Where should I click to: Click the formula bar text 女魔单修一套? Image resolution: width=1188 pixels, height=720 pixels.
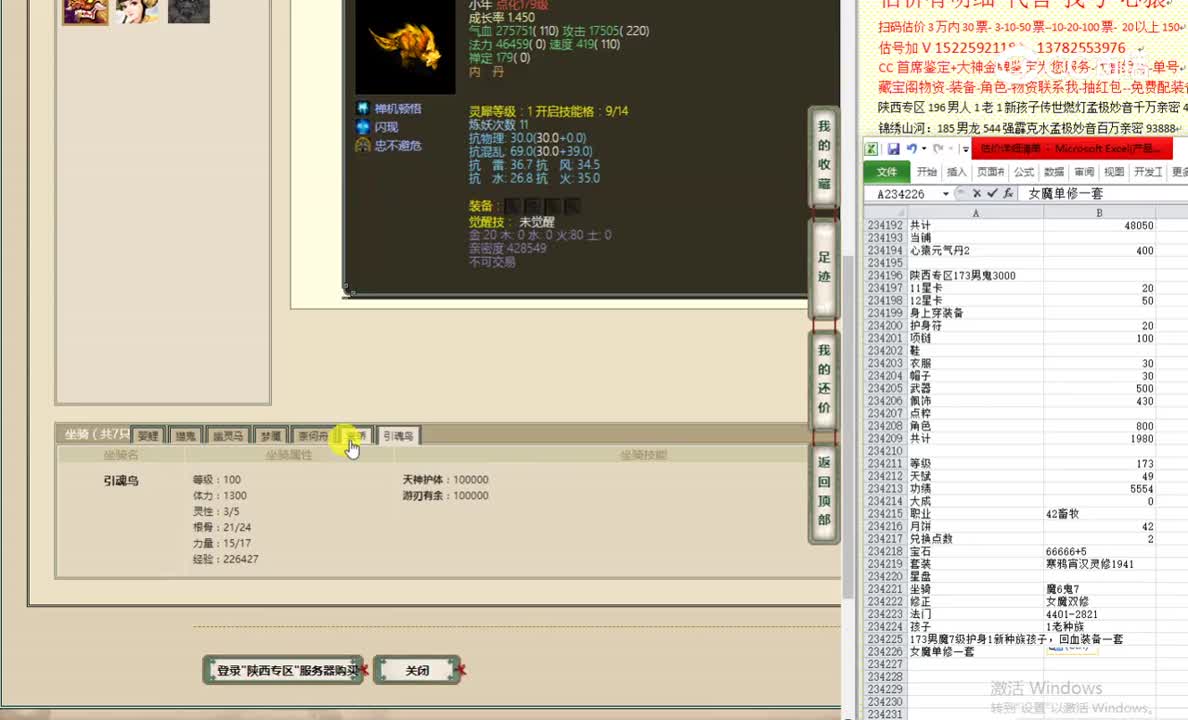(1065, 193)
